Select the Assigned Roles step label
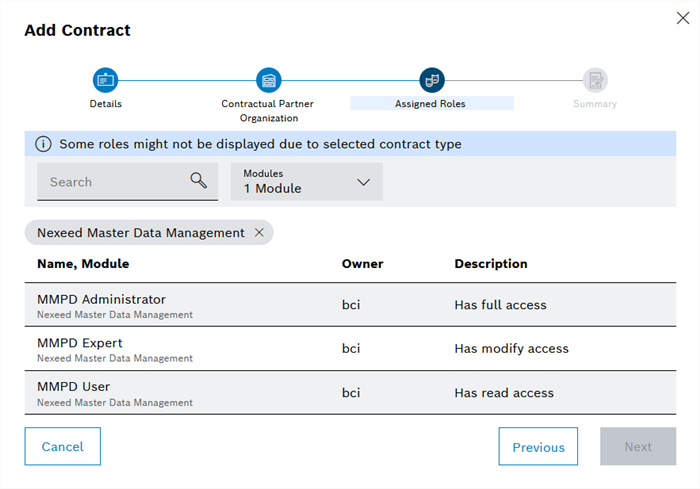Viewport: 700px width, 489px height. tap(431, 103)
